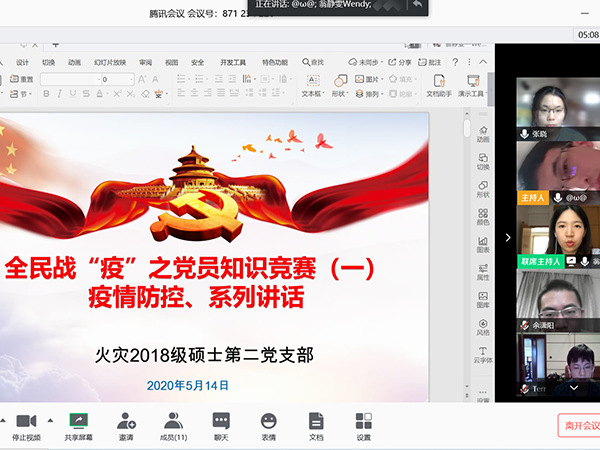Click the 批注 comment icon in ribbon

[429, 62]
